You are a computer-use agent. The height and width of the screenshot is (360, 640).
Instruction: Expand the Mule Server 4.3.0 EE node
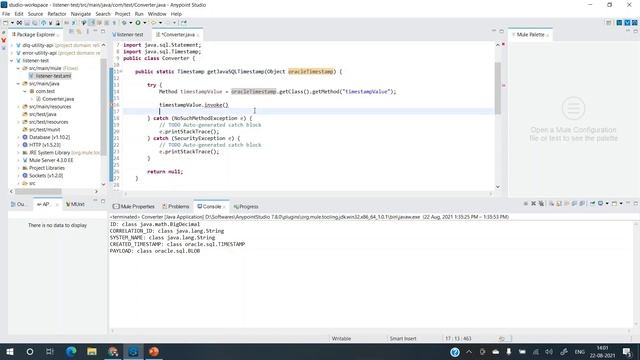(18, 160)
